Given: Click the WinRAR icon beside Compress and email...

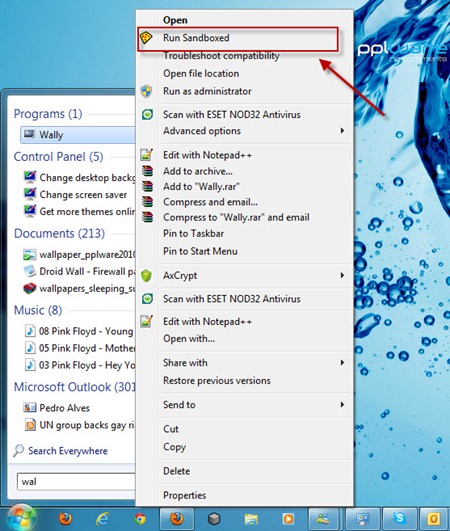Looking at the screenshot, I should click(x=147, y=202).
